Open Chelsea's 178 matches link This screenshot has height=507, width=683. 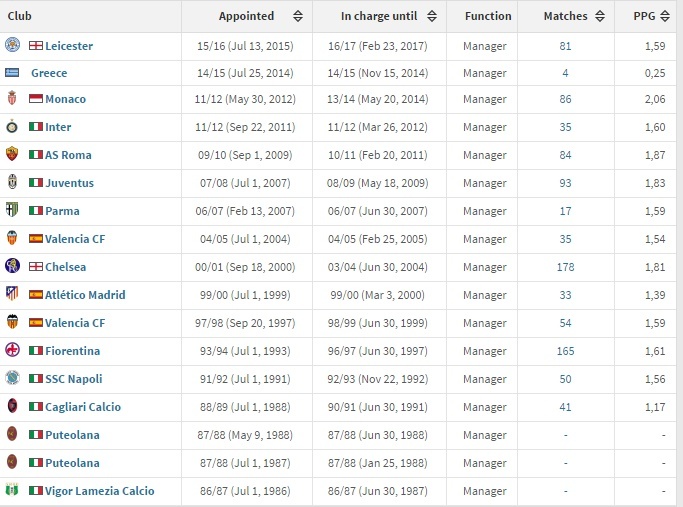click(x=565, y=267)
